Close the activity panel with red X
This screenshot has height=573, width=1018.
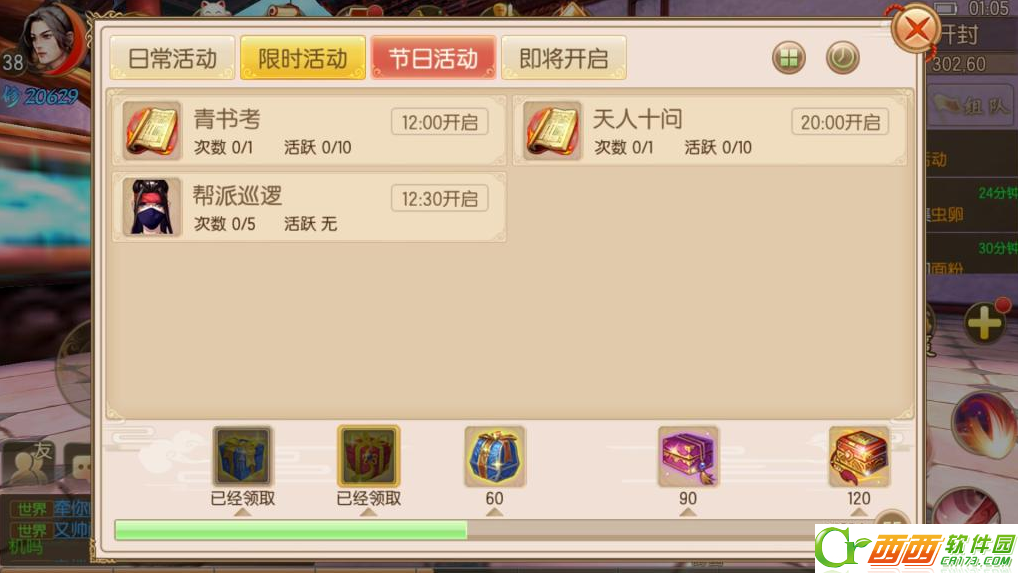pos(916,29)
